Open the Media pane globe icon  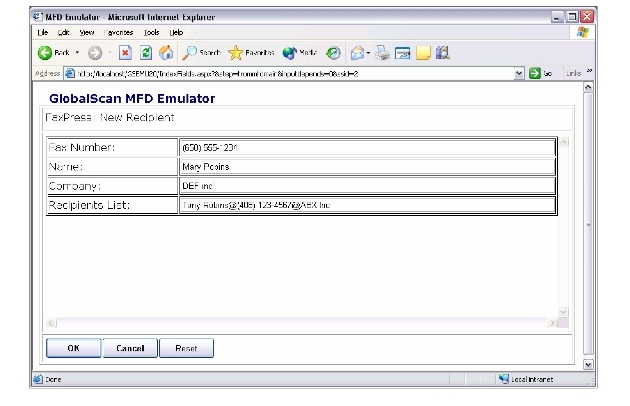pyautogui.click(x=300, y=53)
